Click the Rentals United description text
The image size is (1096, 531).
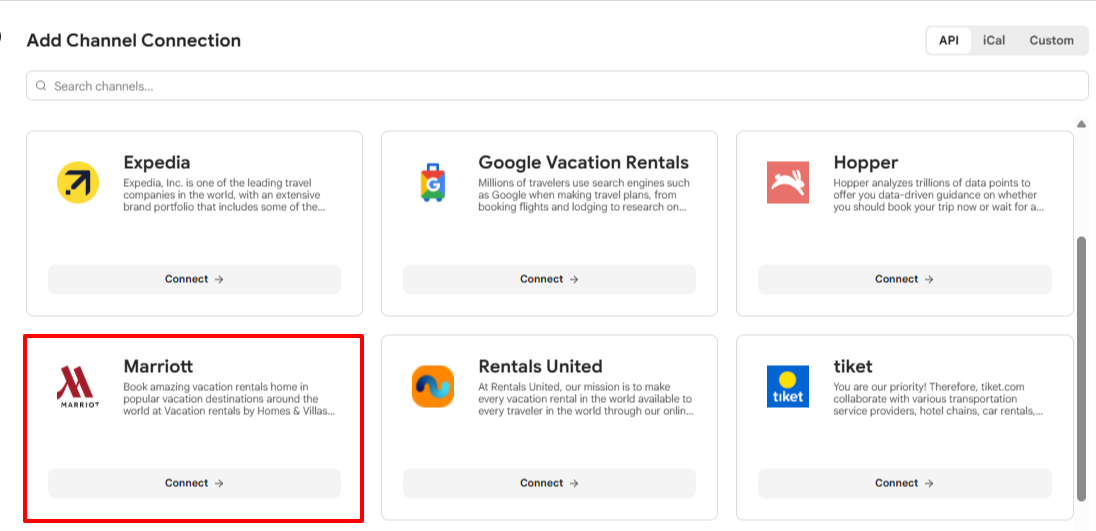coord(586,399)
